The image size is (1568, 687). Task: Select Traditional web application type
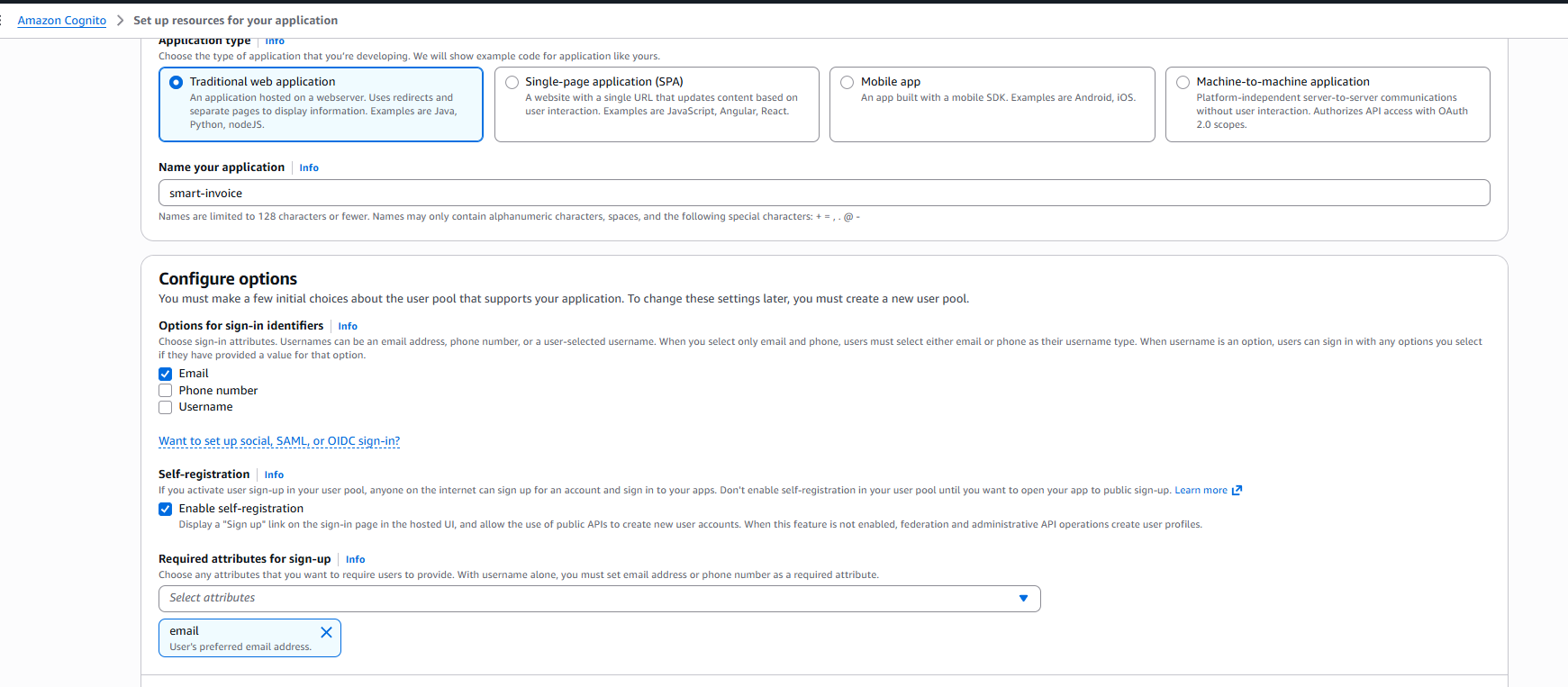[x=177, y=82]
